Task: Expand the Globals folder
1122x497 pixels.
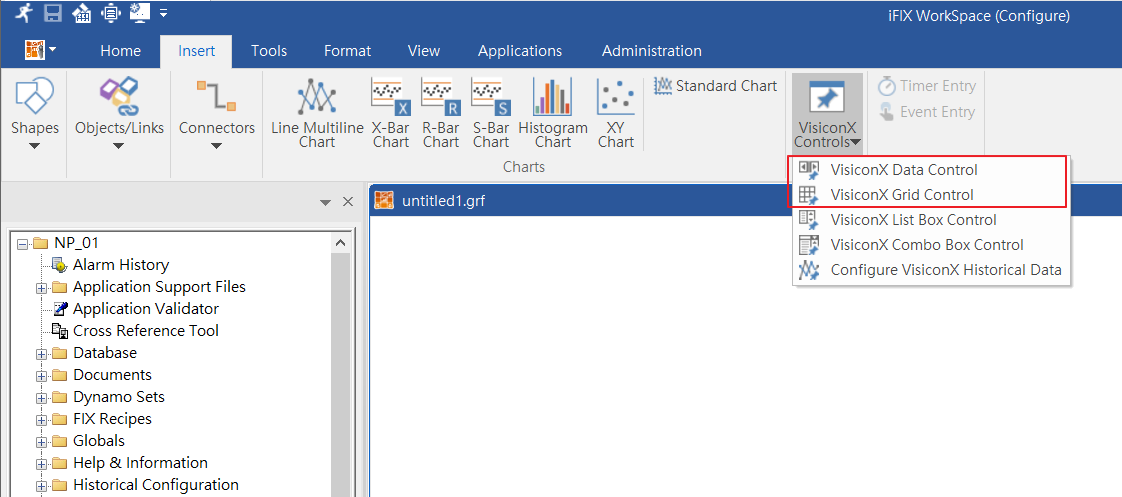Action: click(42, 442)
